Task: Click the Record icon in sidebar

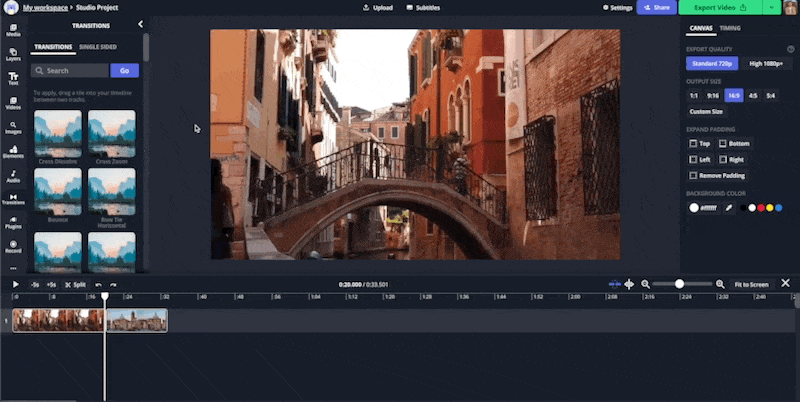Action: point(13,246)
